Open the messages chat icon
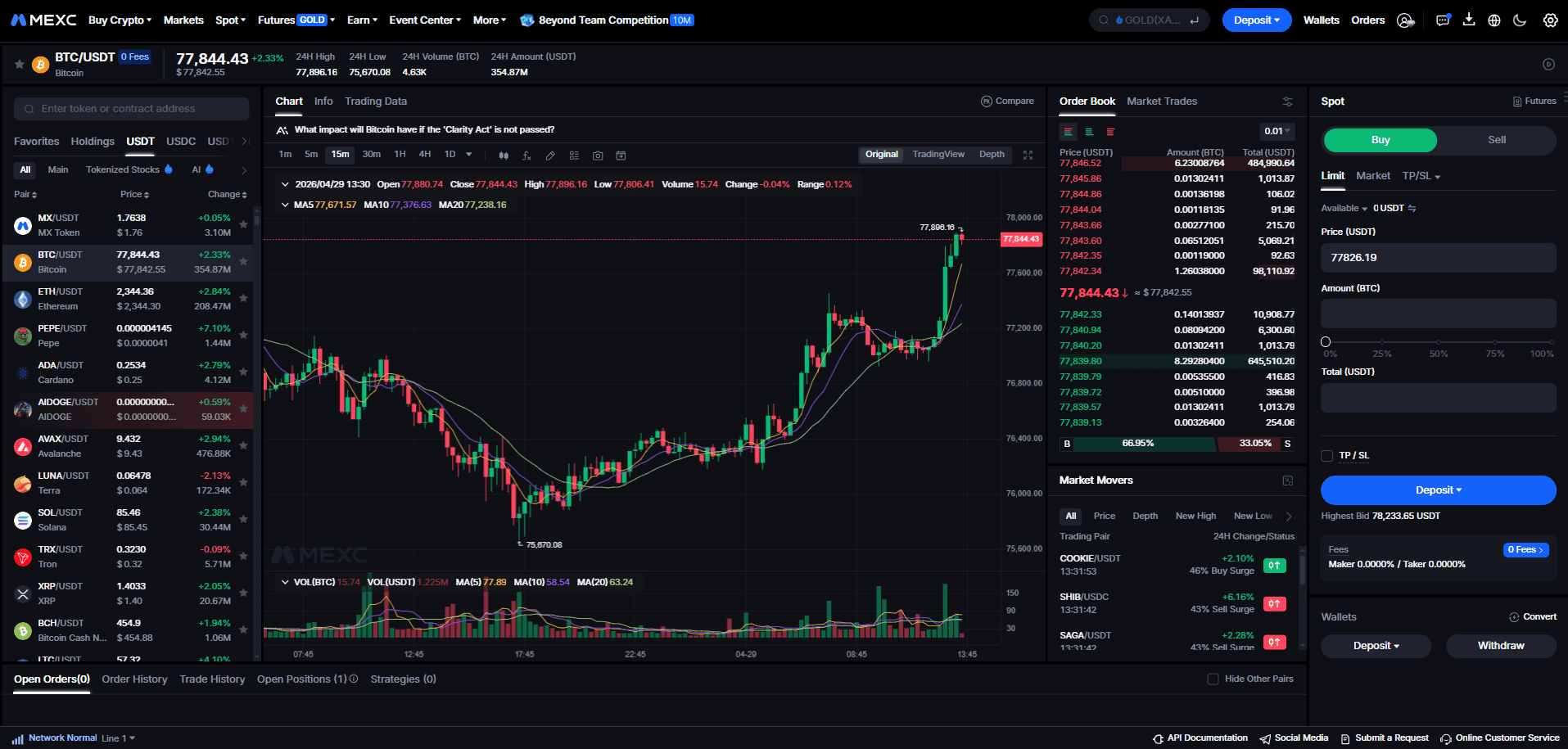Viewport: 1568px width, 749px height. pos(1443,20)
